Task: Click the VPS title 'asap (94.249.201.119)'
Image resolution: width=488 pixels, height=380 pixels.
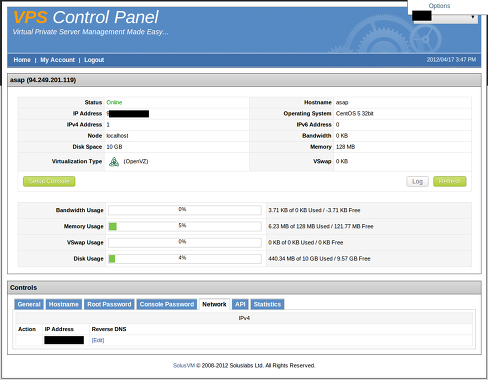Action: (x=43, y=80)
